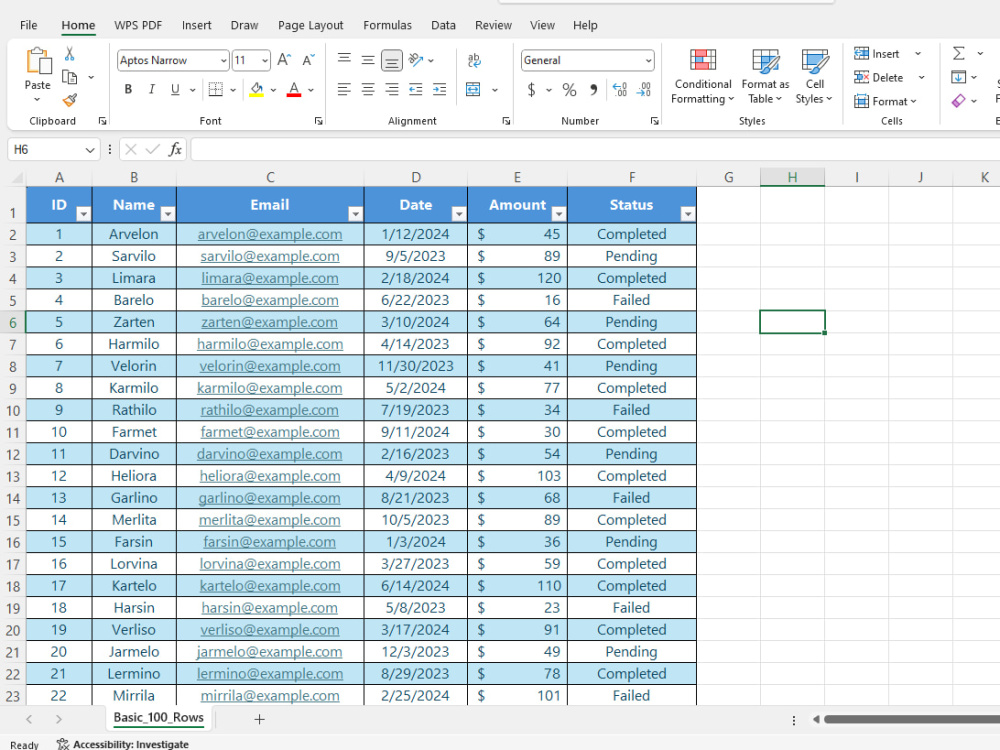Apply Accounting dollar number format
Screen dimensions: 1000x750
[531, 90]
